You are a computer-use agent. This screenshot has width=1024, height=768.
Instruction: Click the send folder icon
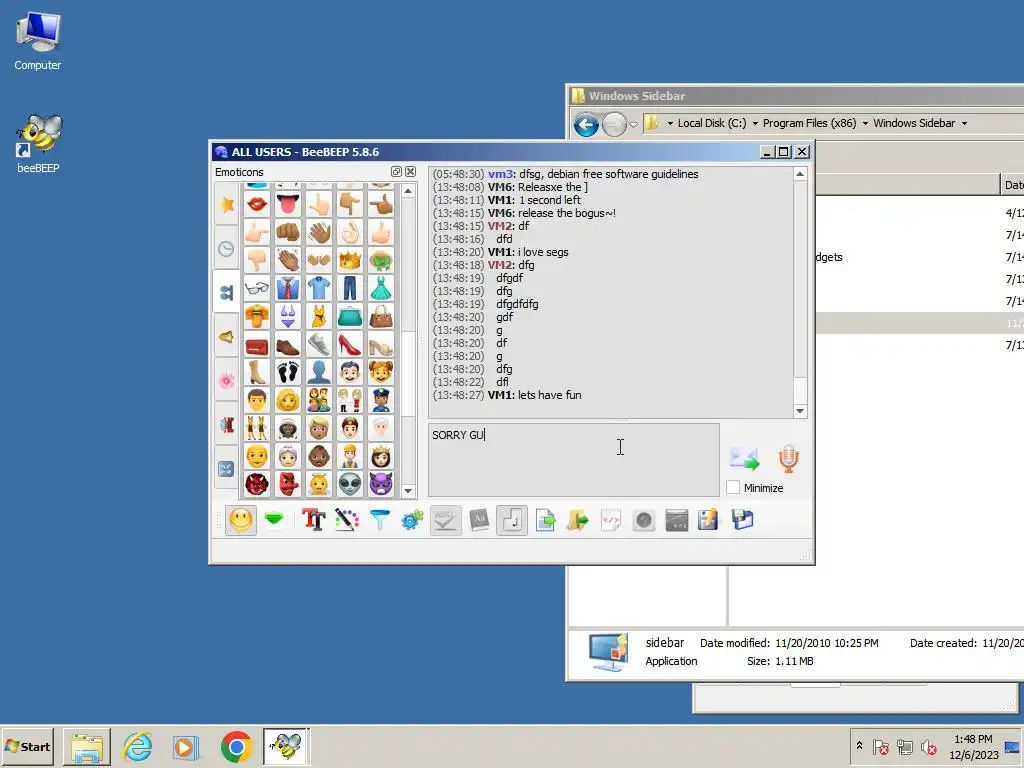pyautogui.click(x=577, y=520)
